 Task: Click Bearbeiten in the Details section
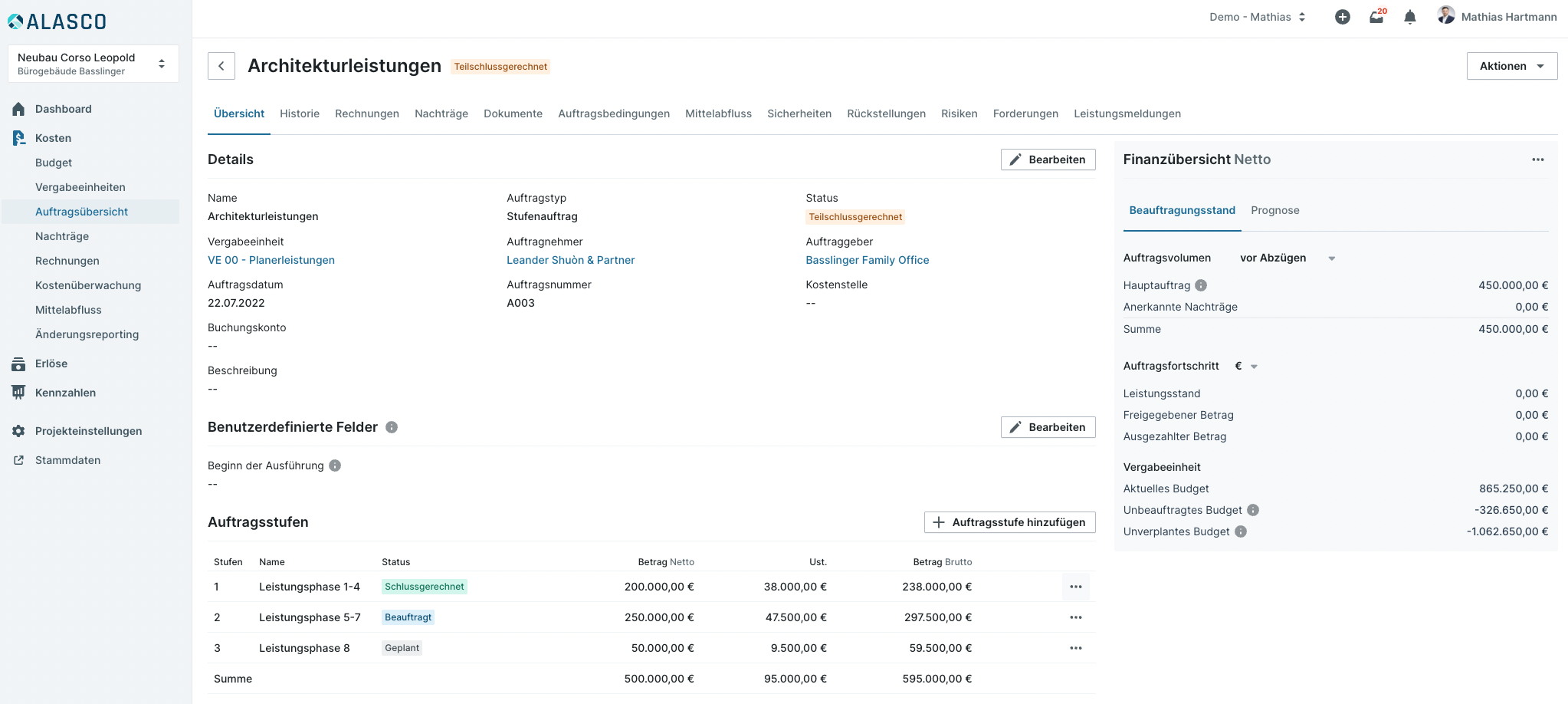pyautogui.click(x=1048, y=160)
